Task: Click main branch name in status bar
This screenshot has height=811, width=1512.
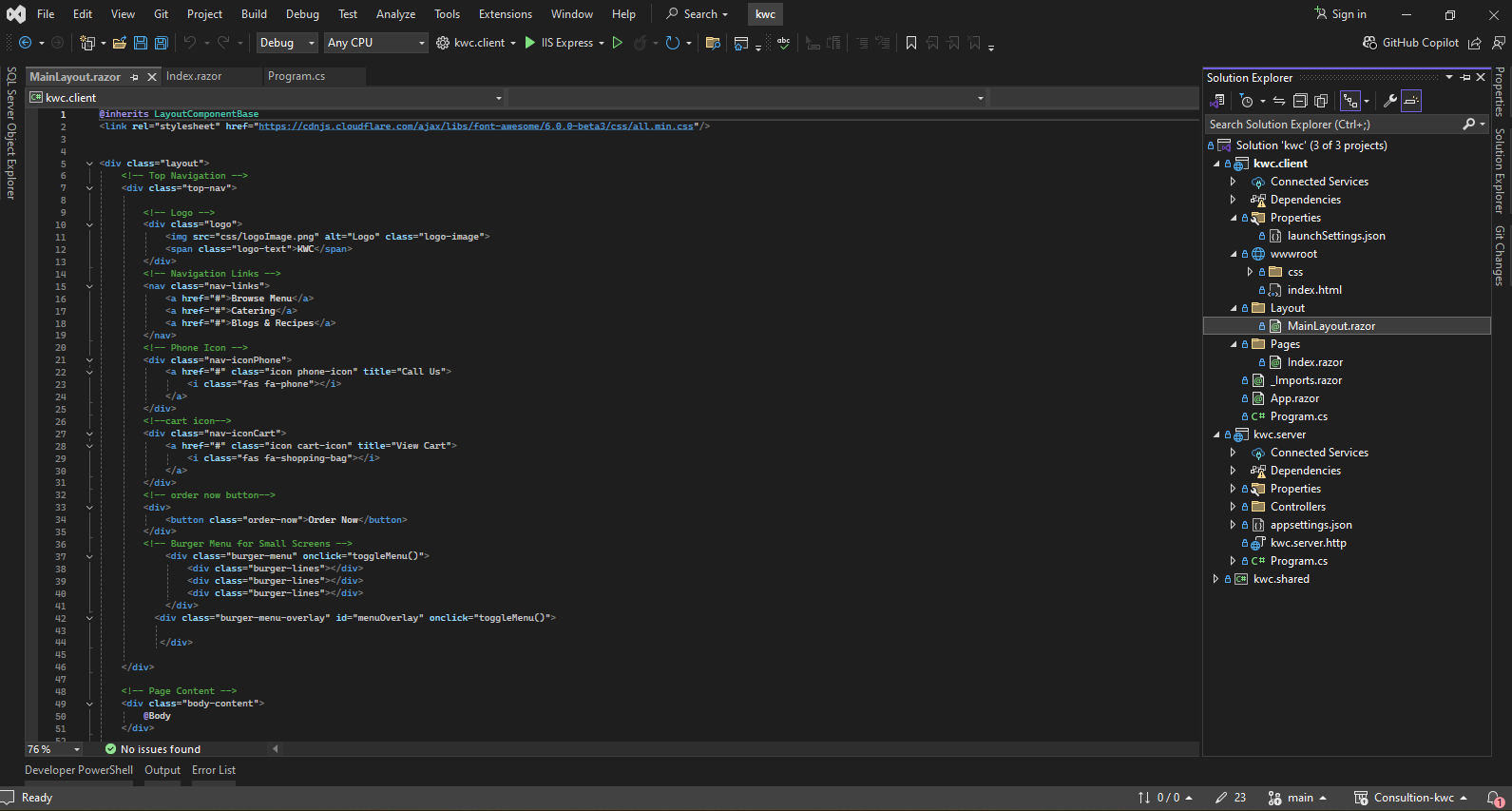Action: (1301, 798)
